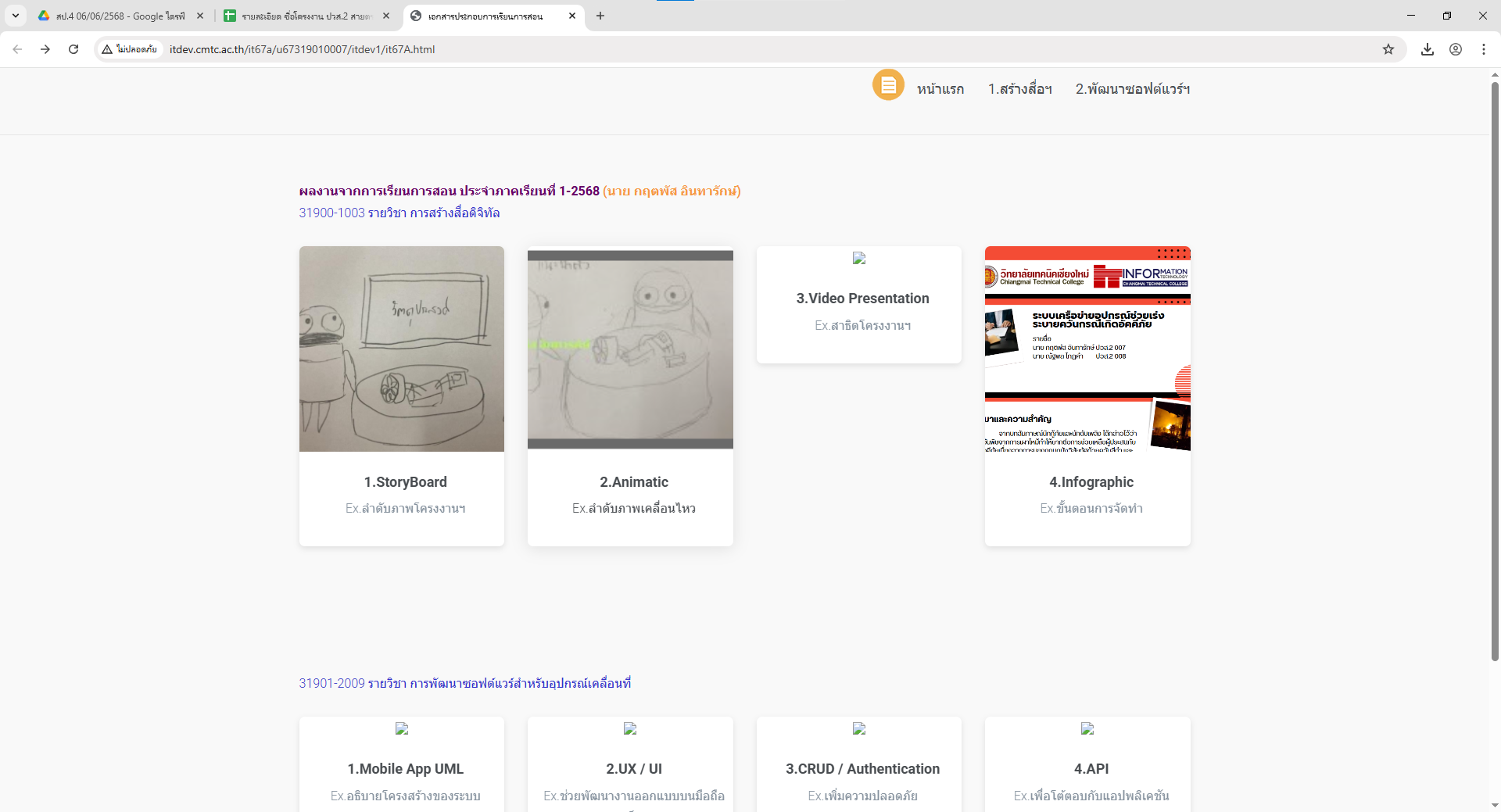Click the orange document logo icon

(x=888, y=85)
